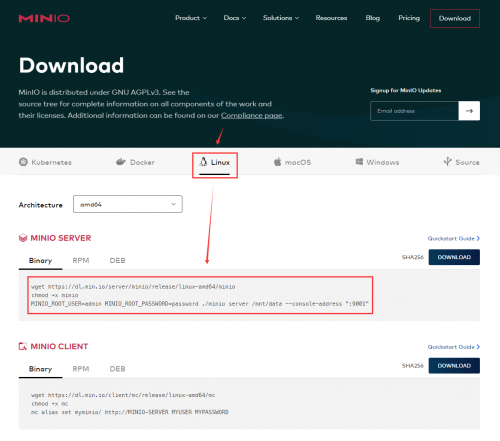Pick the Windows logo icon
The image size is (500, 441).
(359, 162)
